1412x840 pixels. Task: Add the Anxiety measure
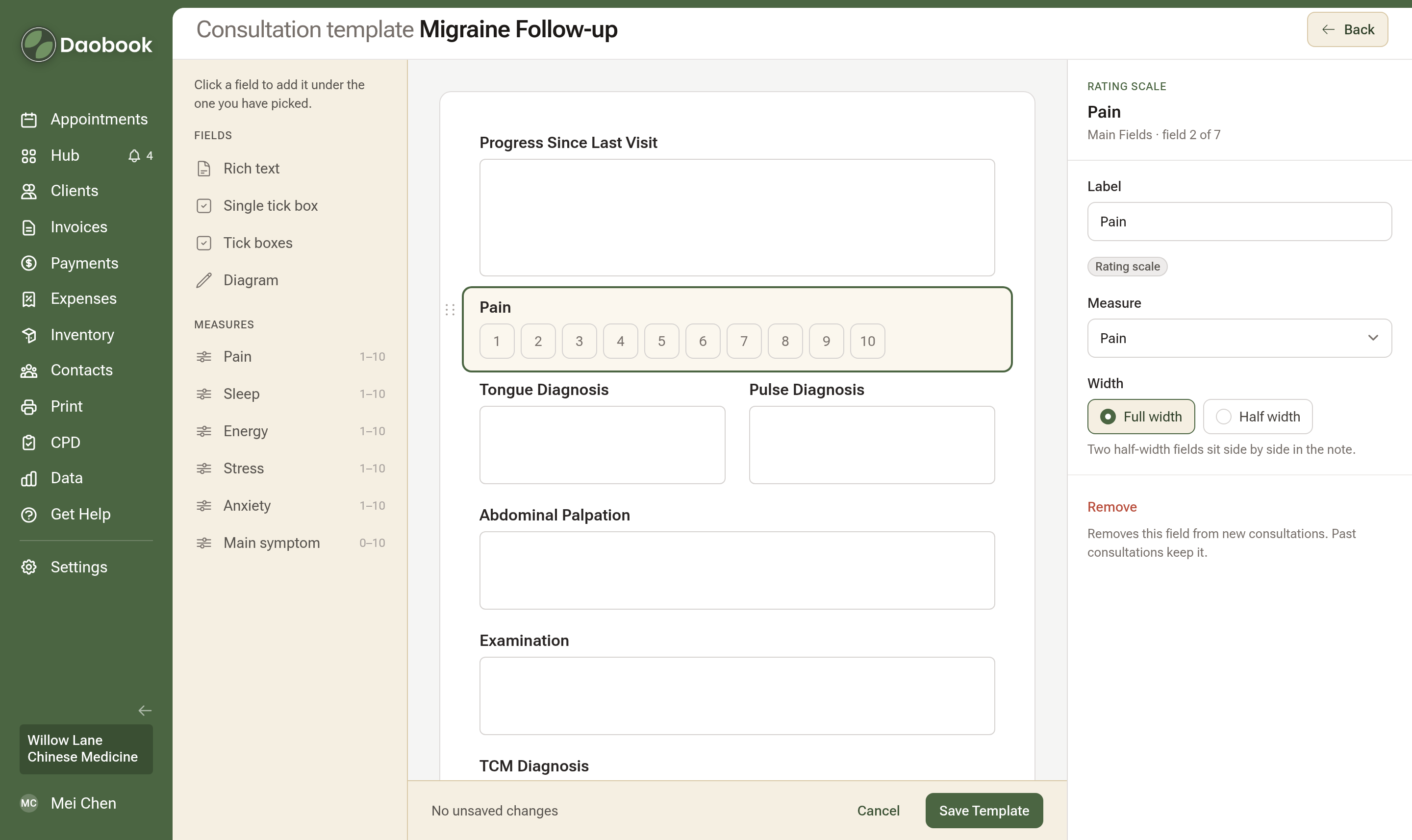click(290, 505)
